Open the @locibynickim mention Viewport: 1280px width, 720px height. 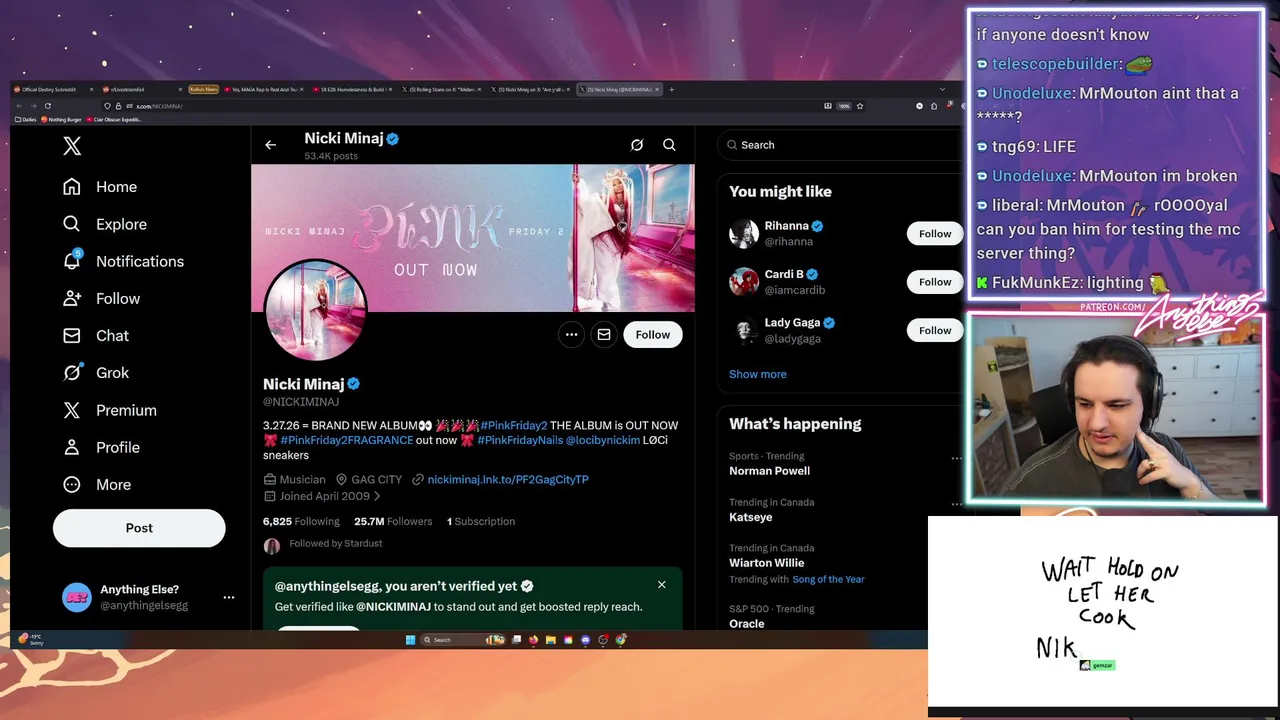pyautogui.click(x=603, y=440)
